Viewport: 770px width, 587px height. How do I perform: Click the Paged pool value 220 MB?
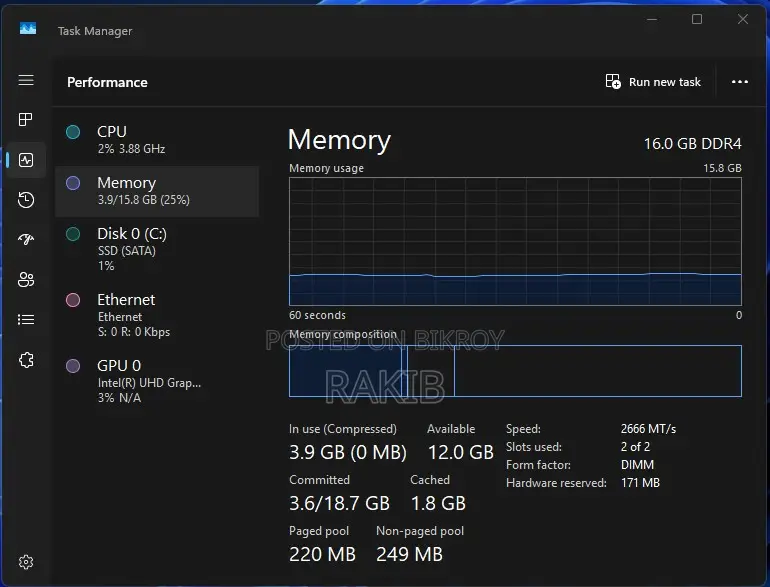[x=322, y=555]
